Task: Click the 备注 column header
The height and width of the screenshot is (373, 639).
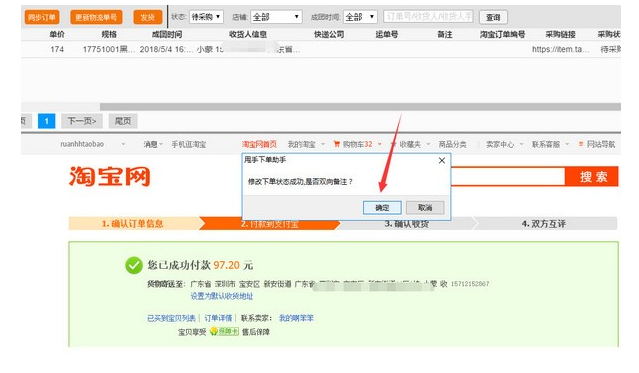Action: tap(445, 35)
